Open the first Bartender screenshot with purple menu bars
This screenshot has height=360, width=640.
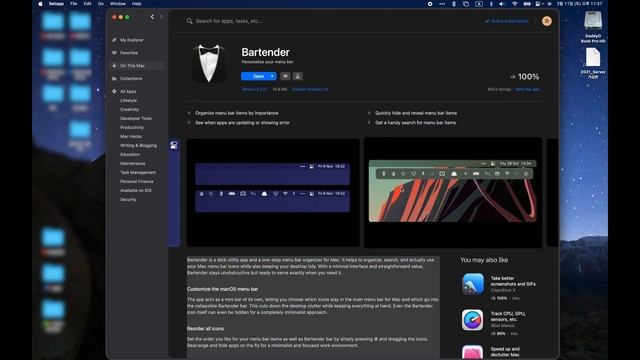[273, 192]
